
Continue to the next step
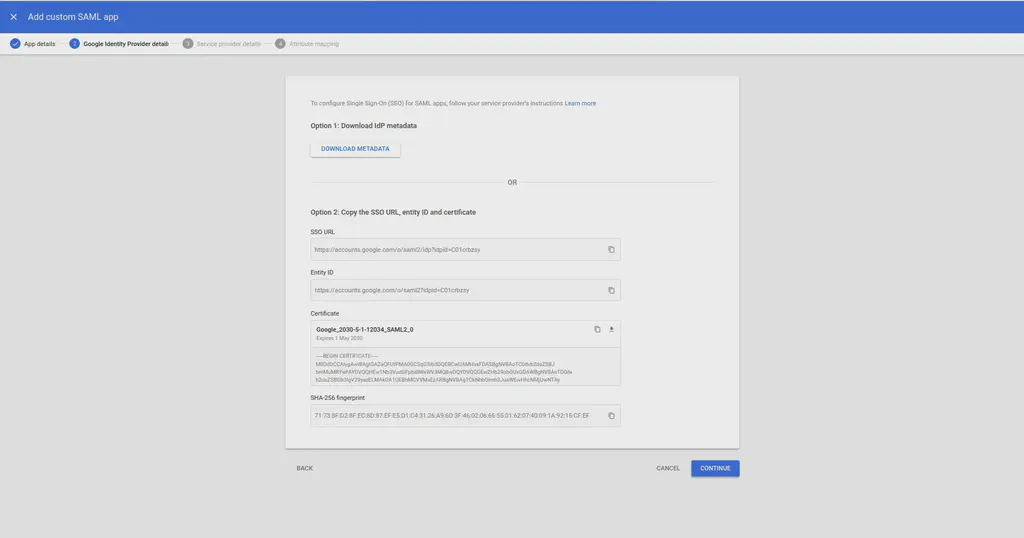715,468
